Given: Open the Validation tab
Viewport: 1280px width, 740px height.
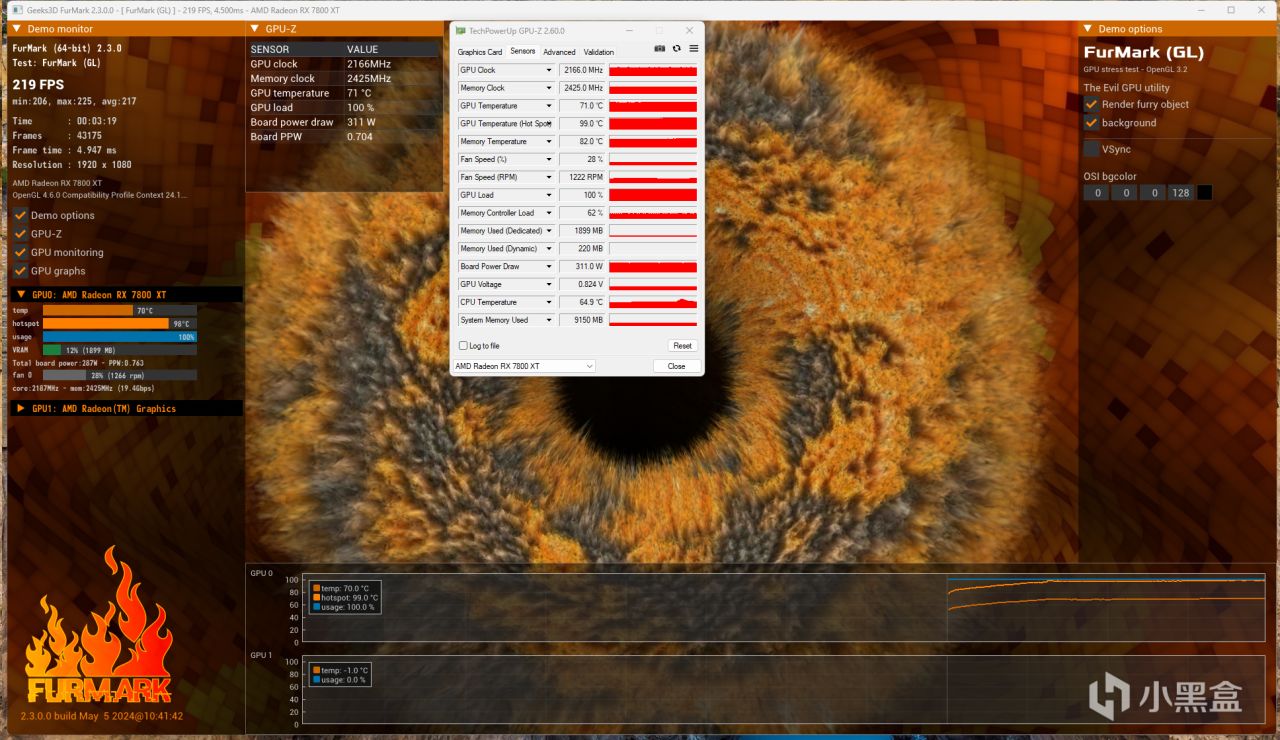Looking at the screenshot, I should pos(599,52).
